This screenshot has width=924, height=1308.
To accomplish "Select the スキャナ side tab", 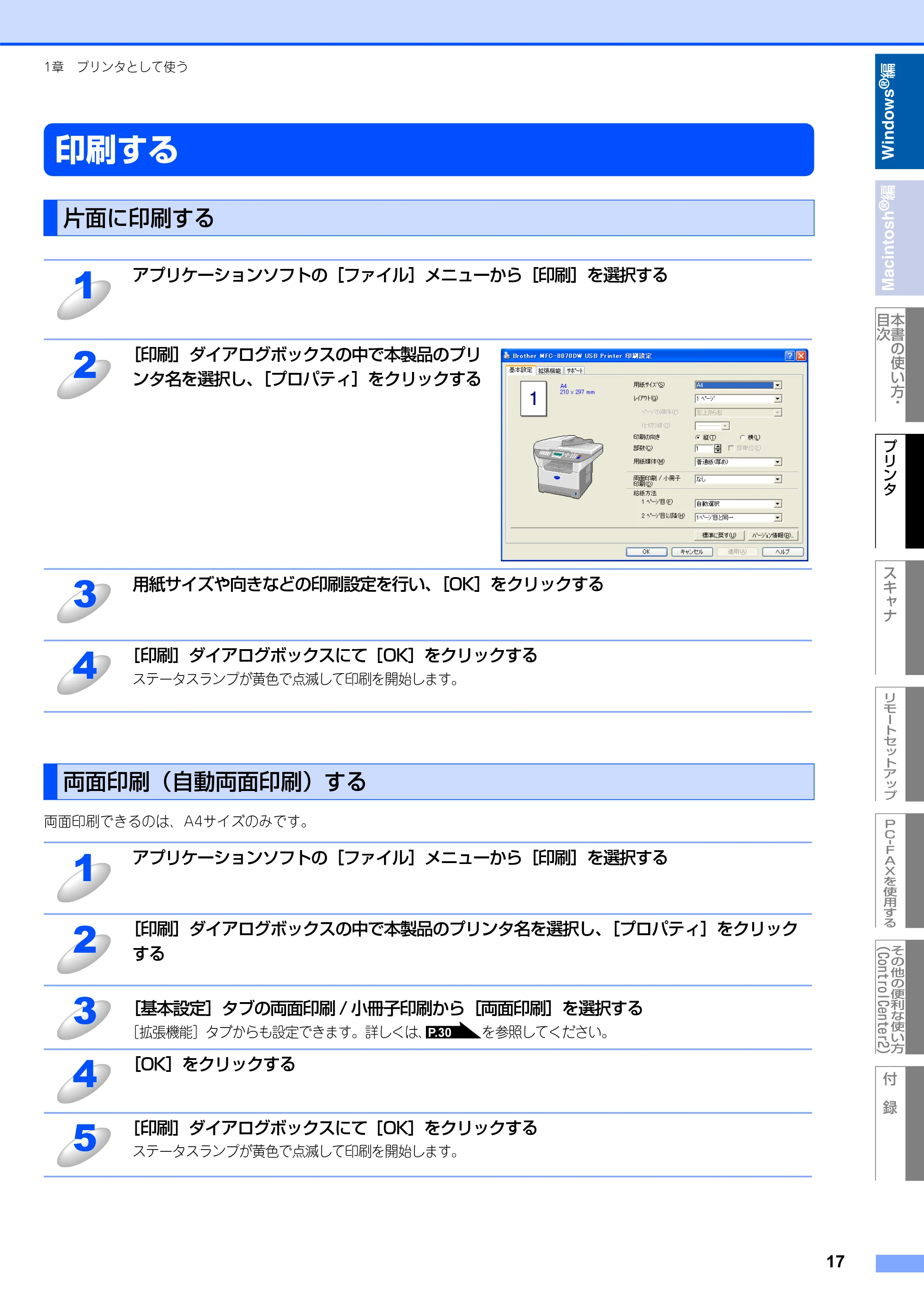I will click(x=899, y=618).
